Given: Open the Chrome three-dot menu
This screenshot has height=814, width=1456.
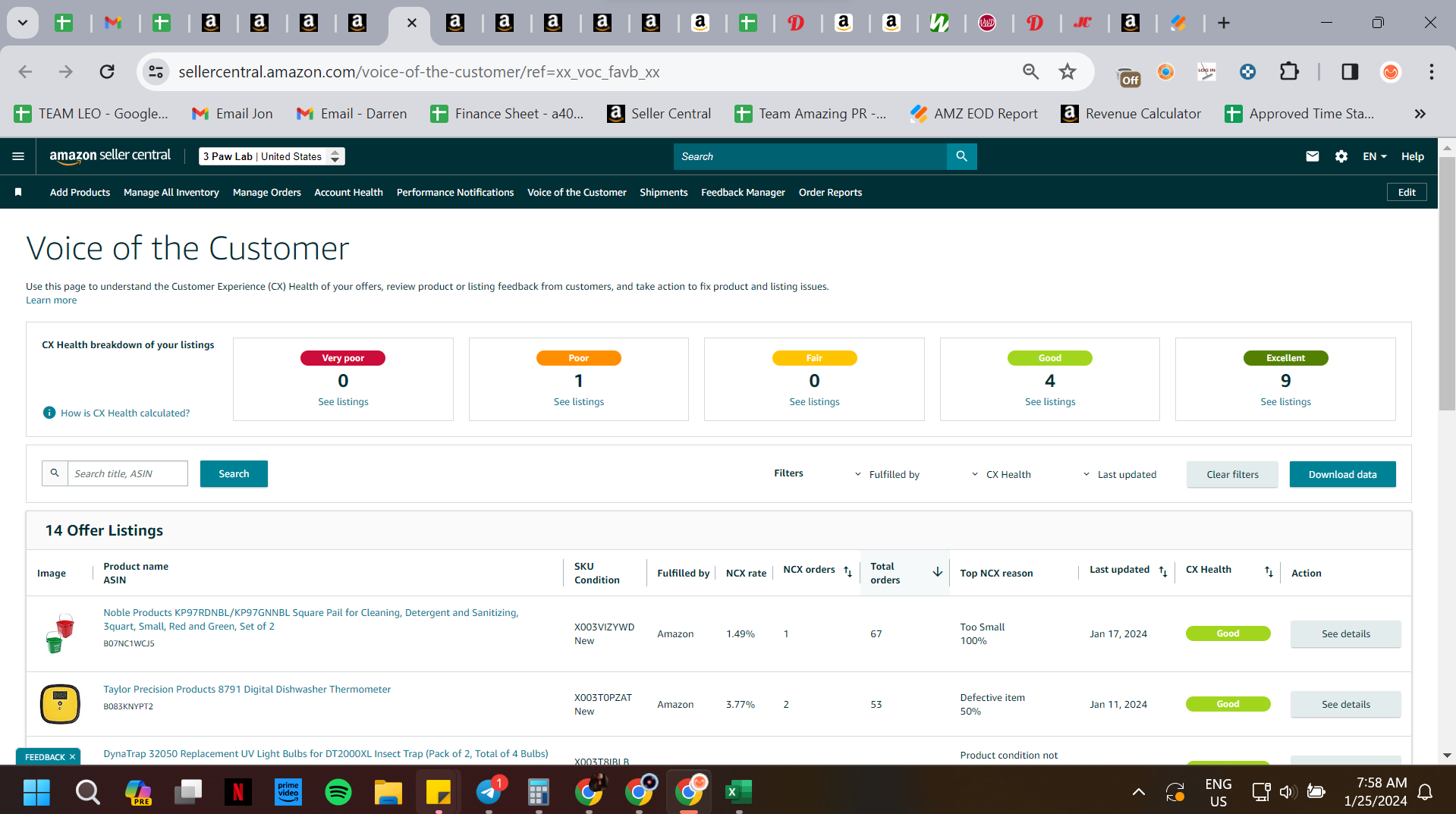Looking at the screenshot, I should click(x=1431, y=72).
